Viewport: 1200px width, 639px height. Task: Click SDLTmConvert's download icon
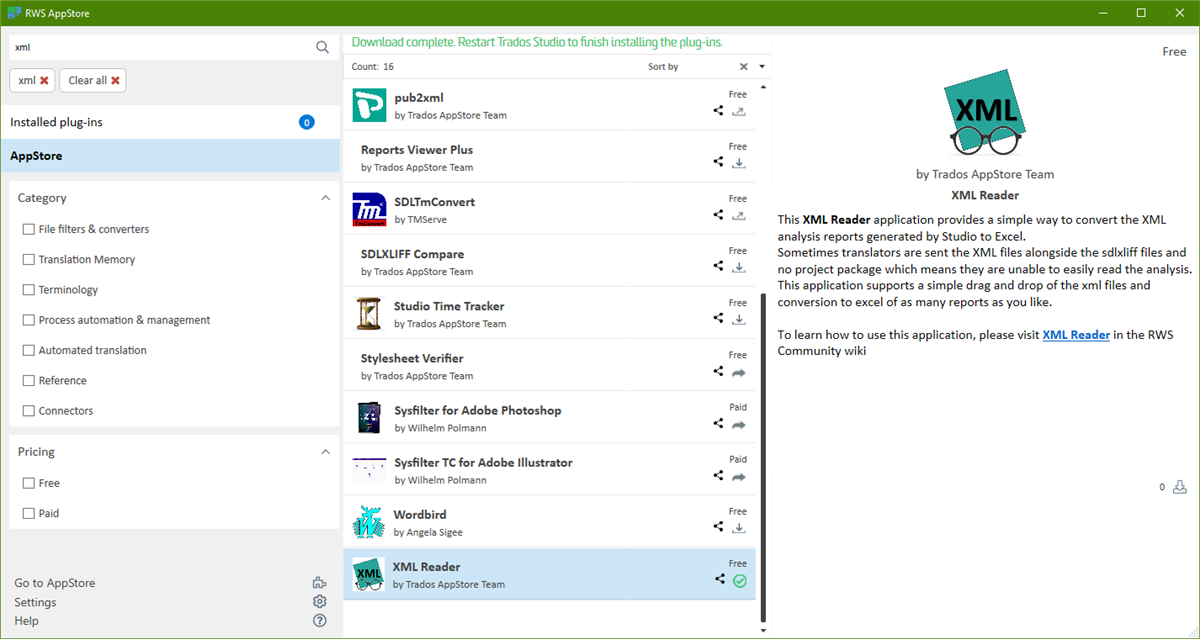[x=739, y=215]
